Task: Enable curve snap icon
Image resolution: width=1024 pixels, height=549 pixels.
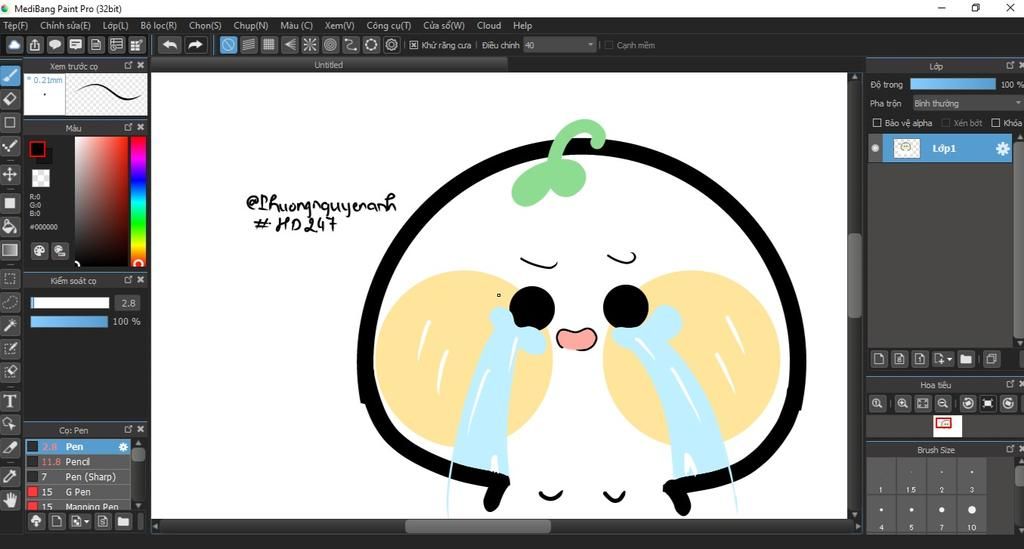Action: (x=351, y=45)
